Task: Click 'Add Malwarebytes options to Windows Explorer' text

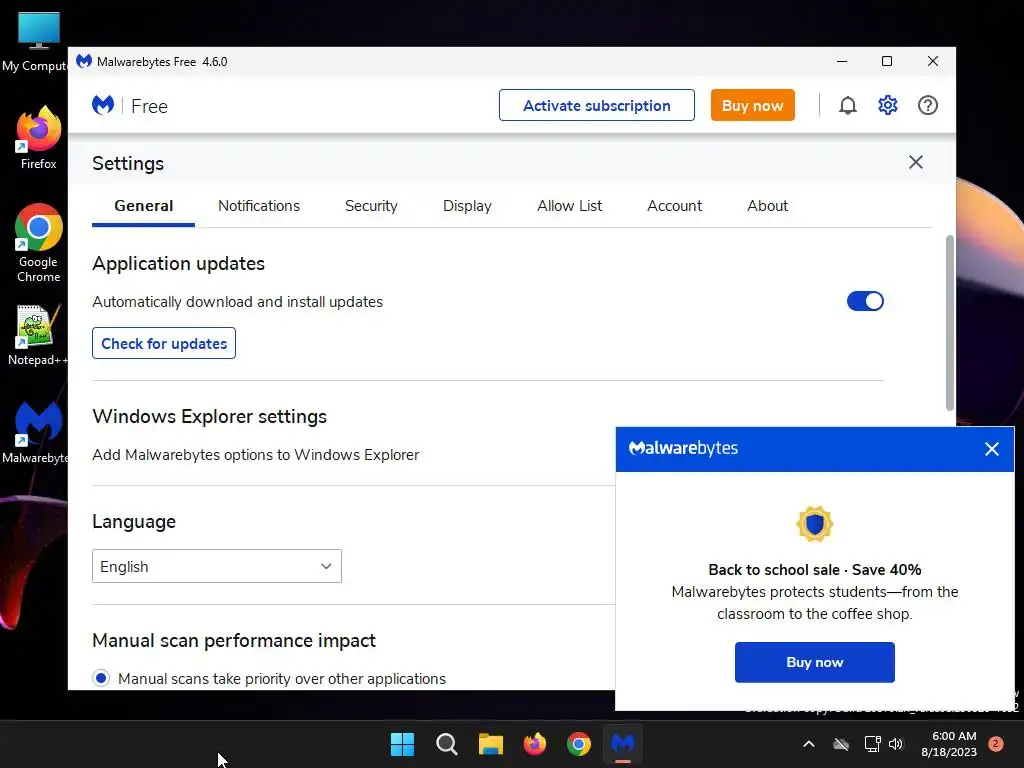Action: coord(255,455)
